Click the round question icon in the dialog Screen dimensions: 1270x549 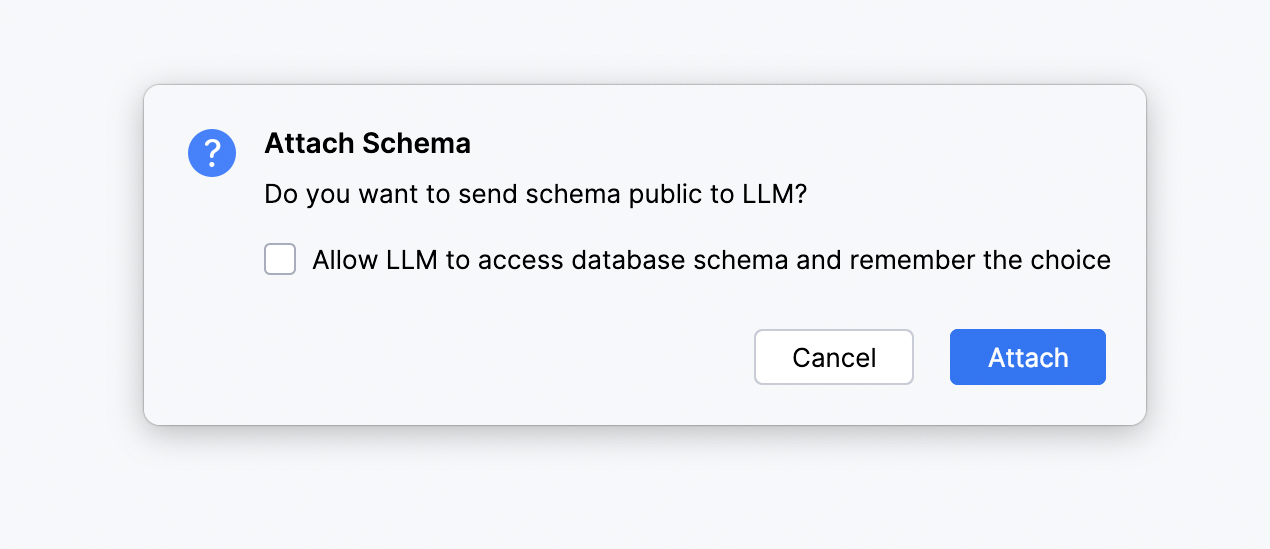click(x=212, y=153)
